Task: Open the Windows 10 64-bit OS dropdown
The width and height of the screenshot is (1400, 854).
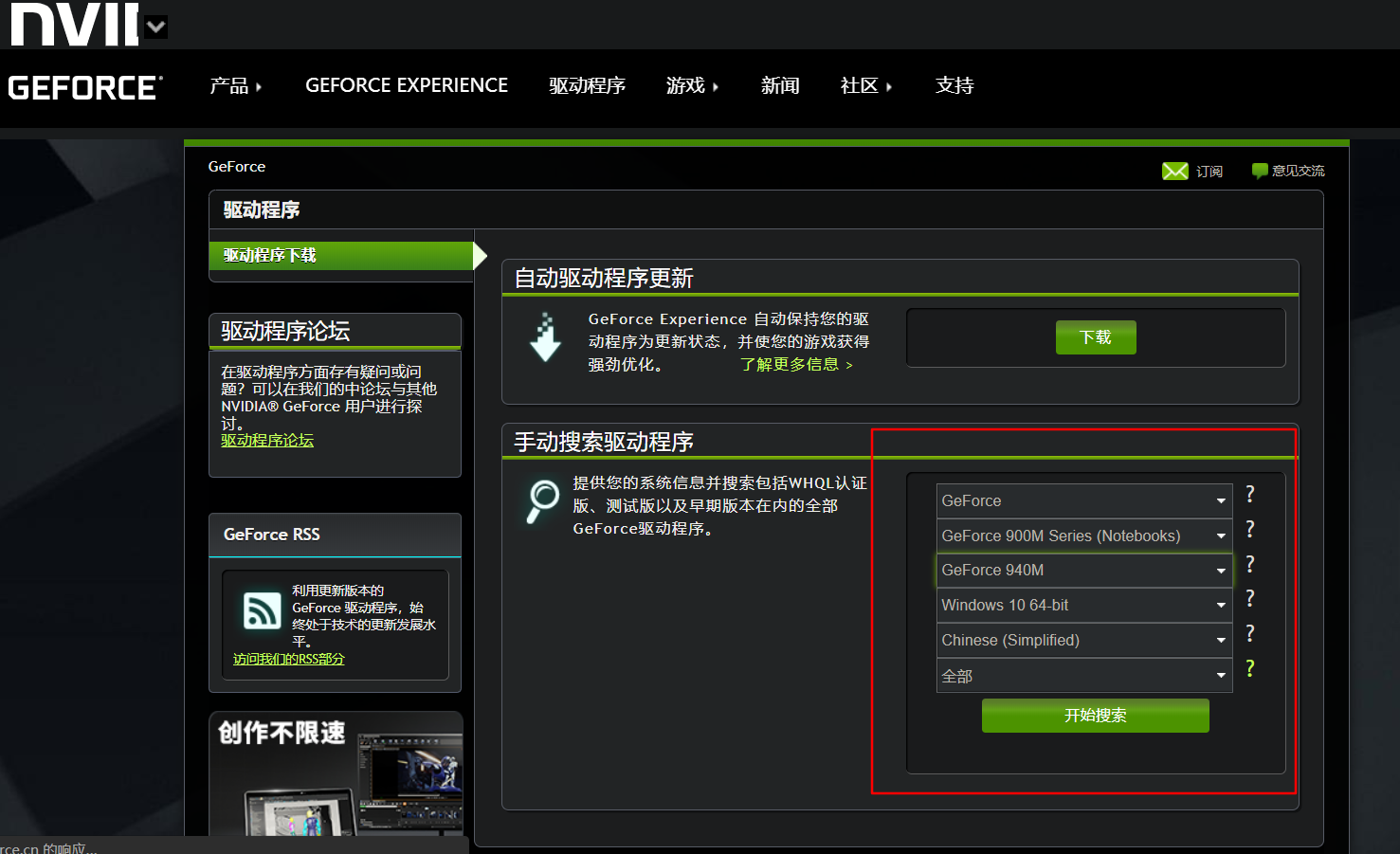Action: coord(1084,605)
